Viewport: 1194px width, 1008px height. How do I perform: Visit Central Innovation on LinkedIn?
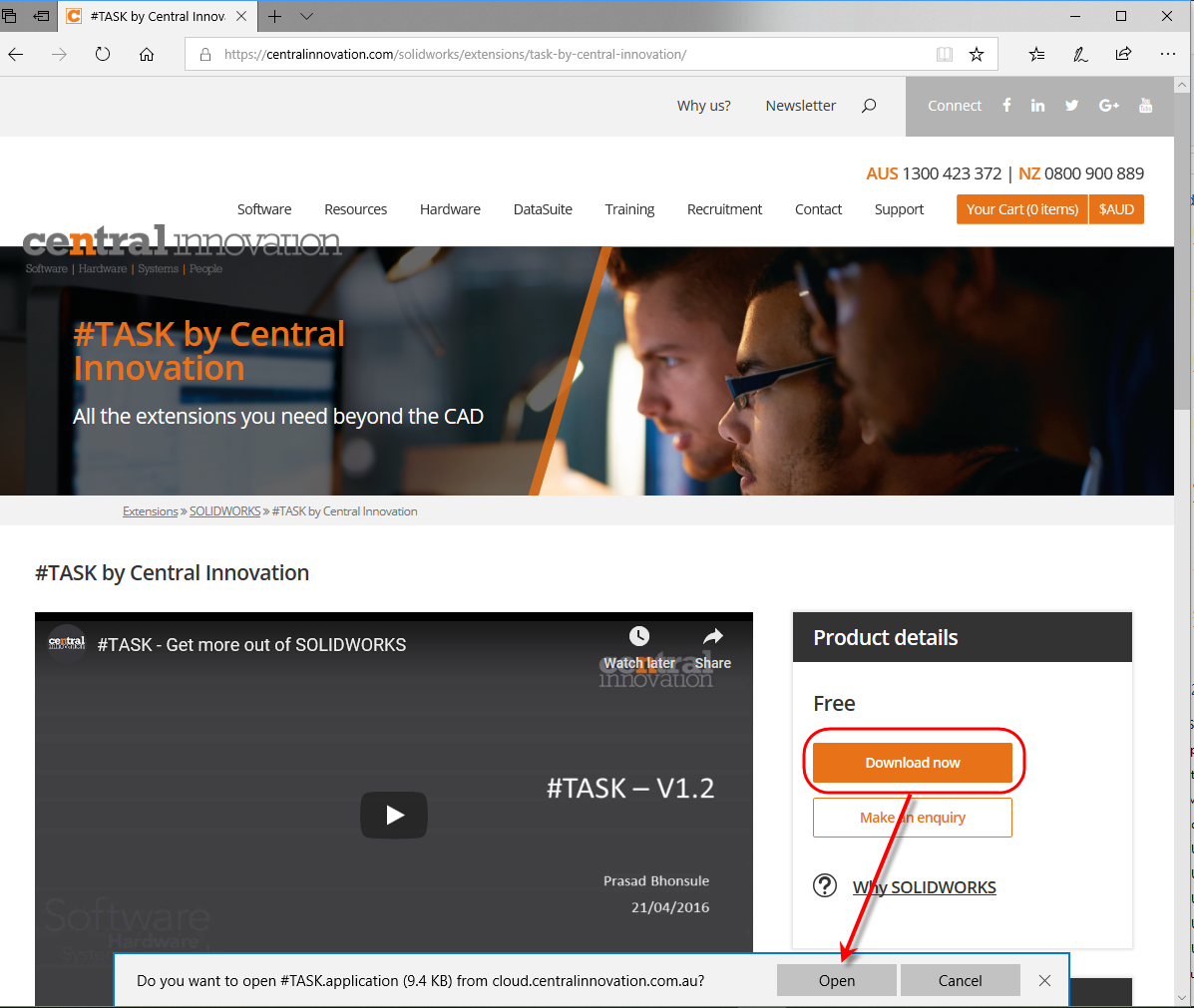1038,105
